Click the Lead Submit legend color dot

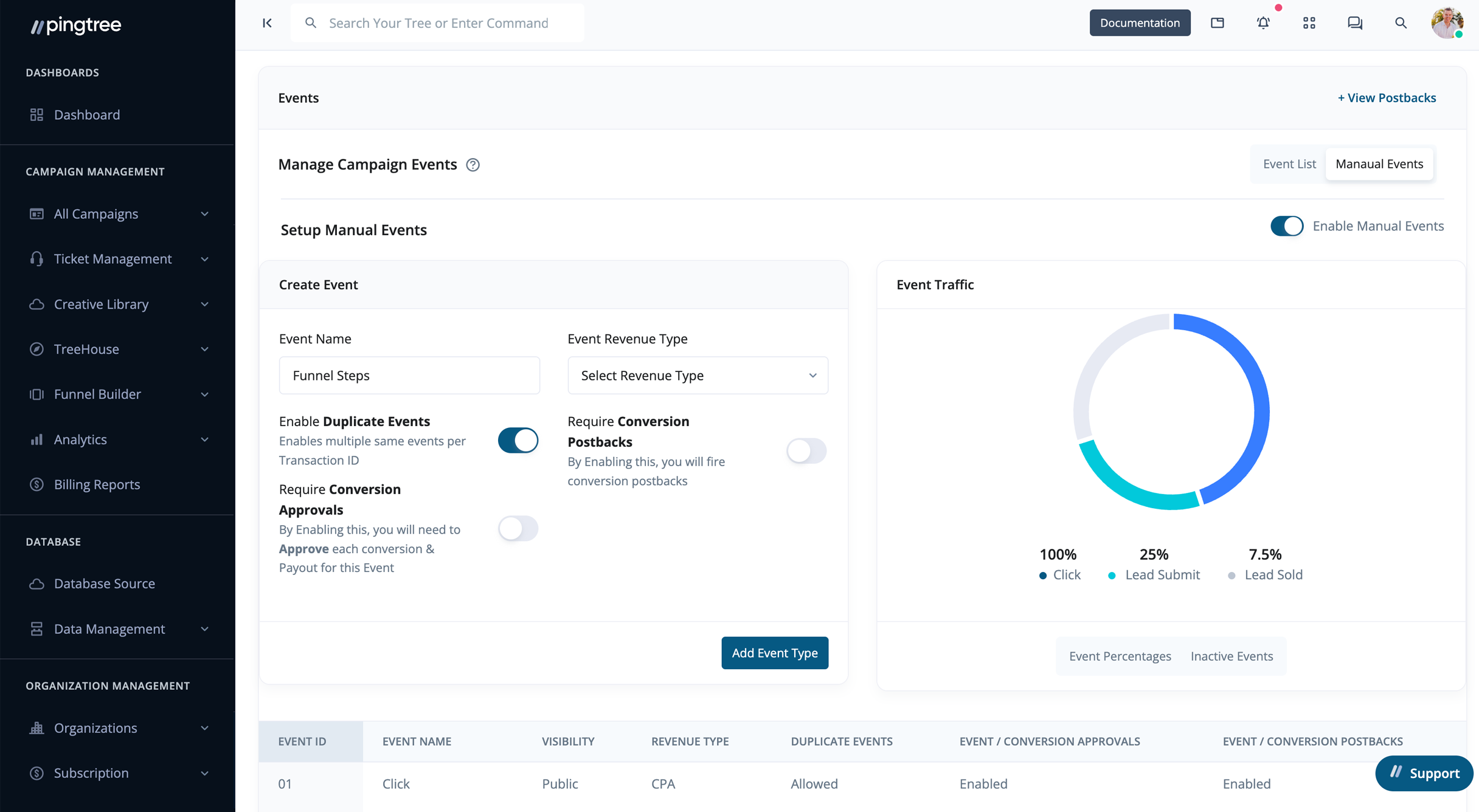point(1112,576)
